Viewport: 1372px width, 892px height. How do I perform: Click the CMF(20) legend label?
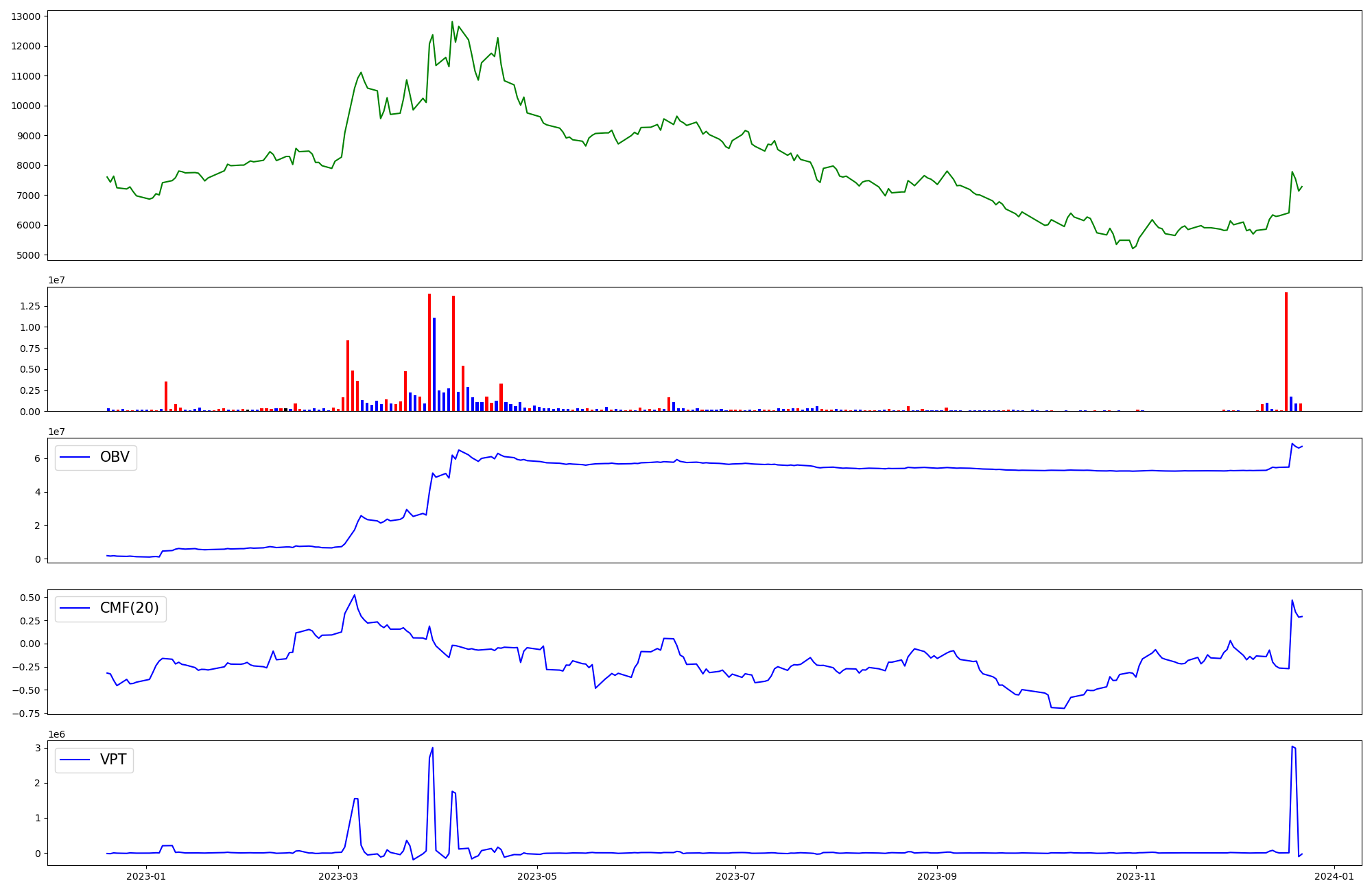point(129,608)
